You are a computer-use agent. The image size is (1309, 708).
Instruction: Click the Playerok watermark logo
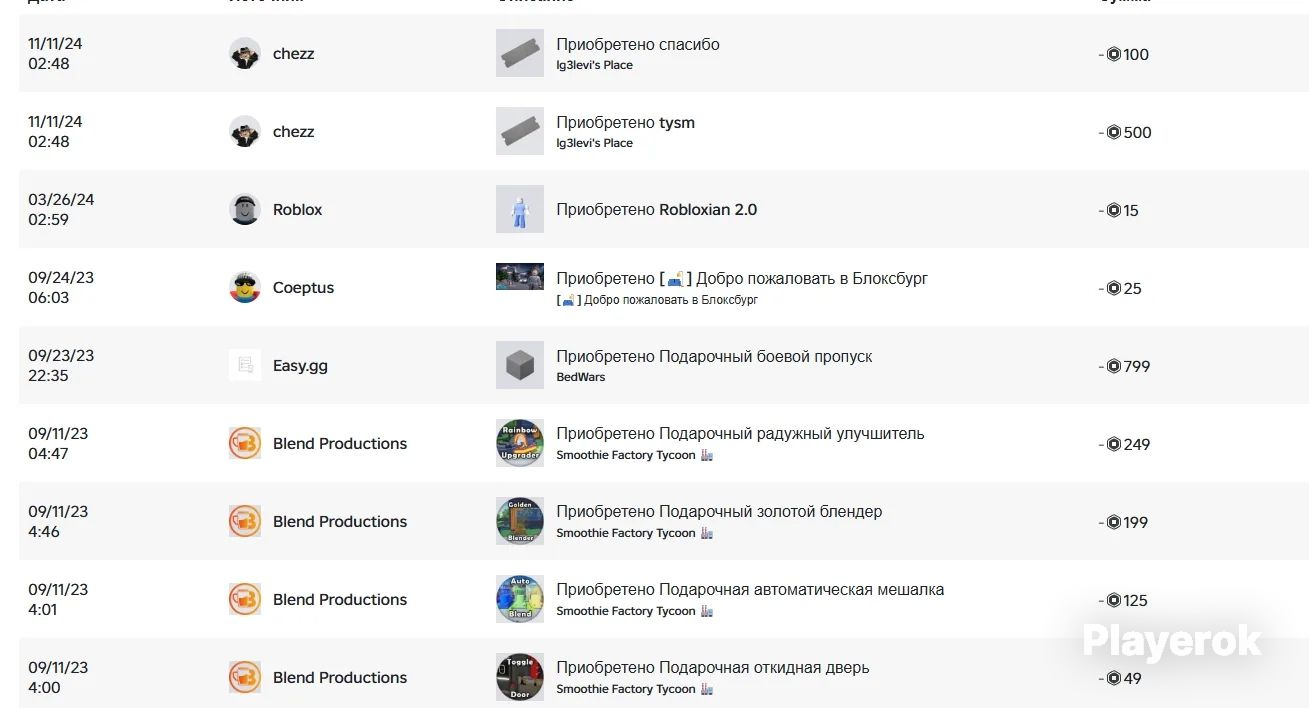tap(1172, 641)
